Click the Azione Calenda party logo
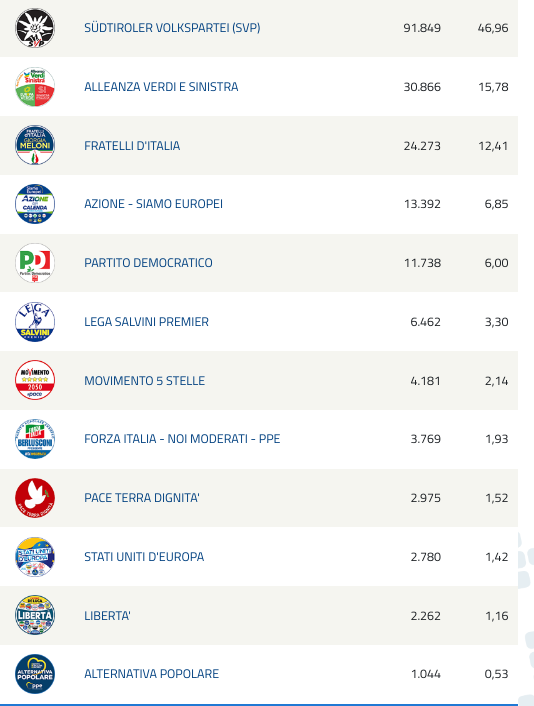The image size is (534, 706). coord(35,204)
